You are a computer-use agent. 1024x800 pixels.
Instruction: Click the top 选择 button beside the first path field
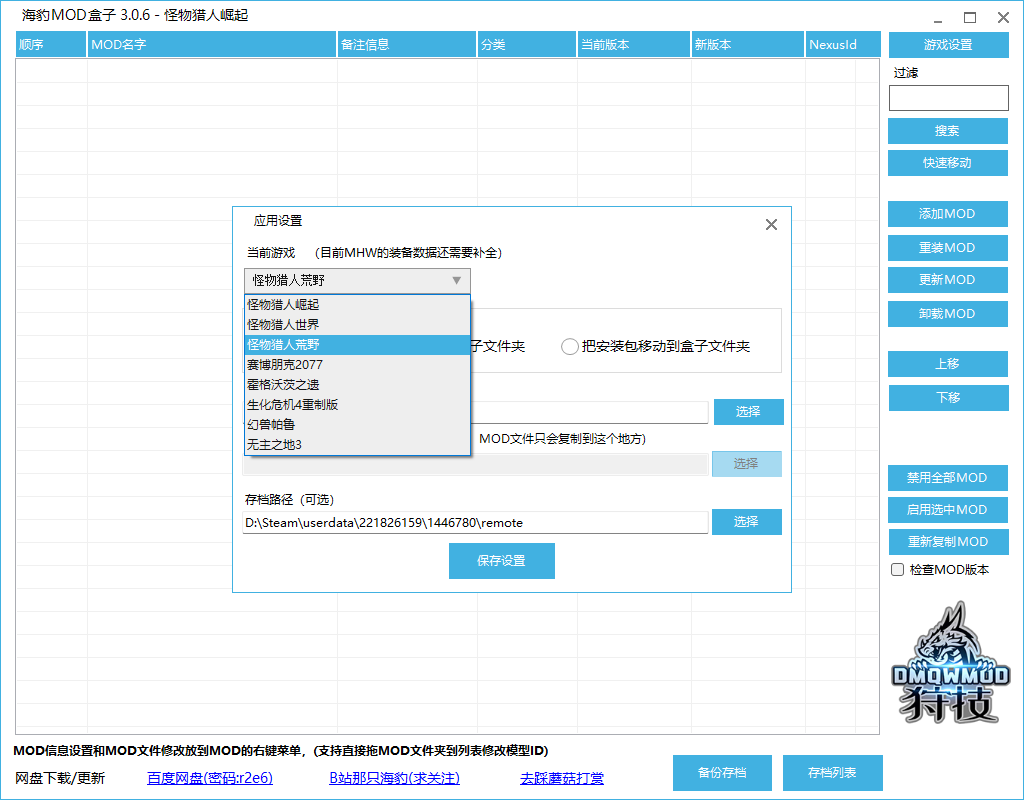coord(748,411)
